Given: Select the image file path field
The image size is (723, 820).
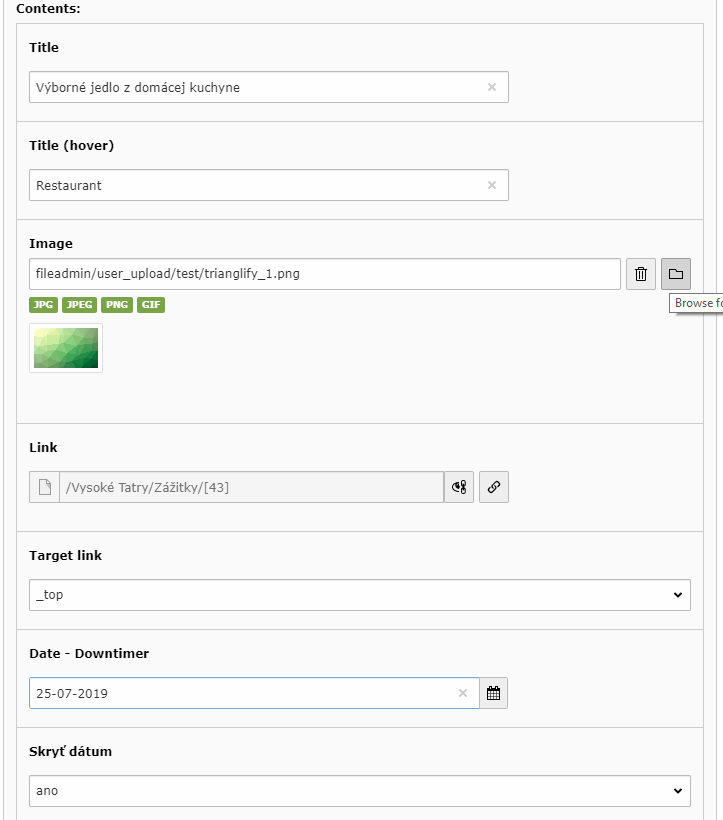Looking at the screenshot, I should tap(324, 274).
